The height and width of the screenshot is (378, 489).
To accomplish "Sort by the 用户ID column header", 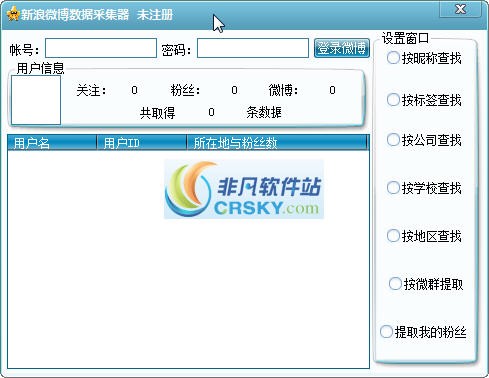I will [141, 143].
